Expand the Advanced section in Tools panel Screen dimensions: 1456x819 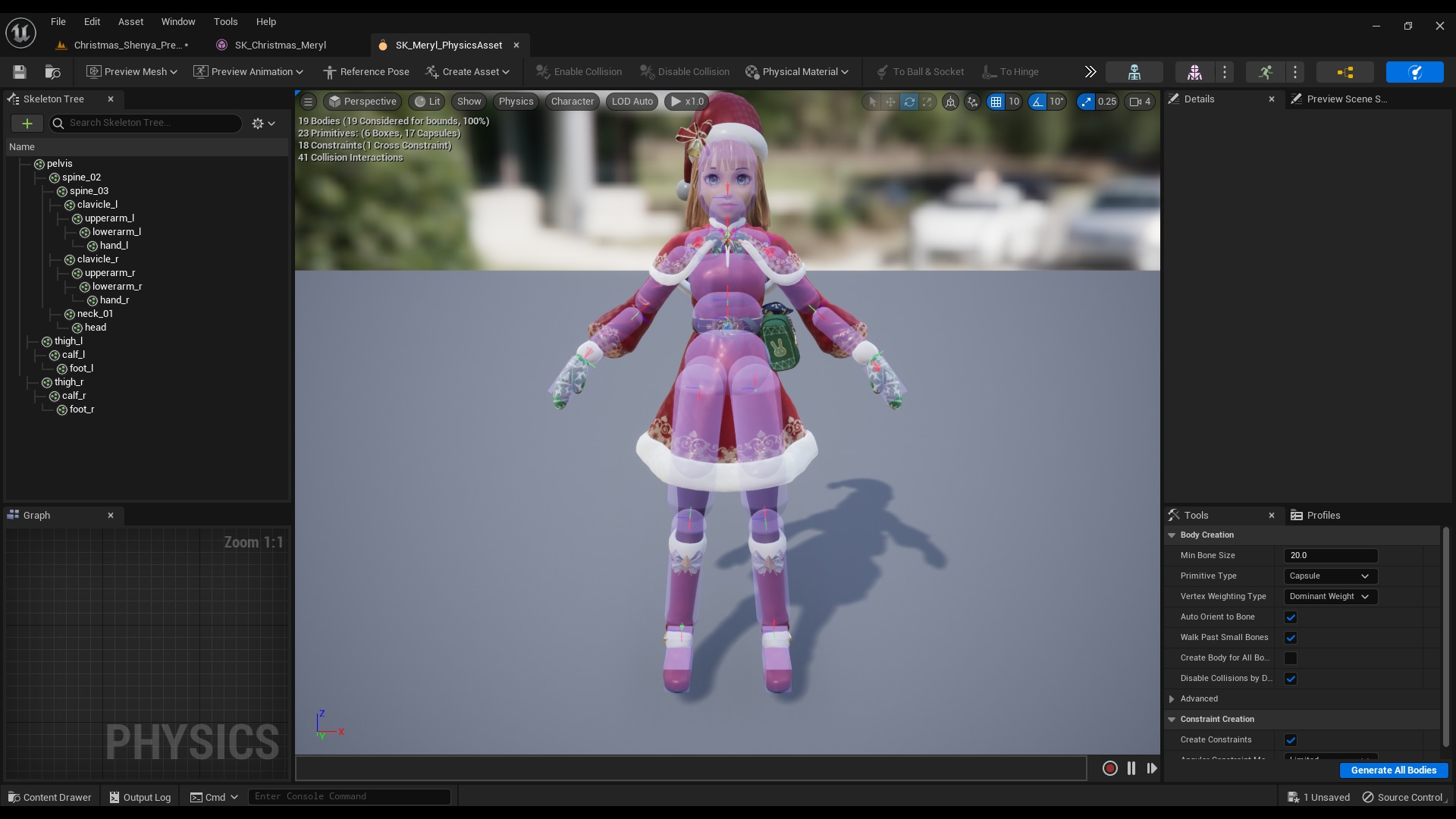[x=1172, y=699]
